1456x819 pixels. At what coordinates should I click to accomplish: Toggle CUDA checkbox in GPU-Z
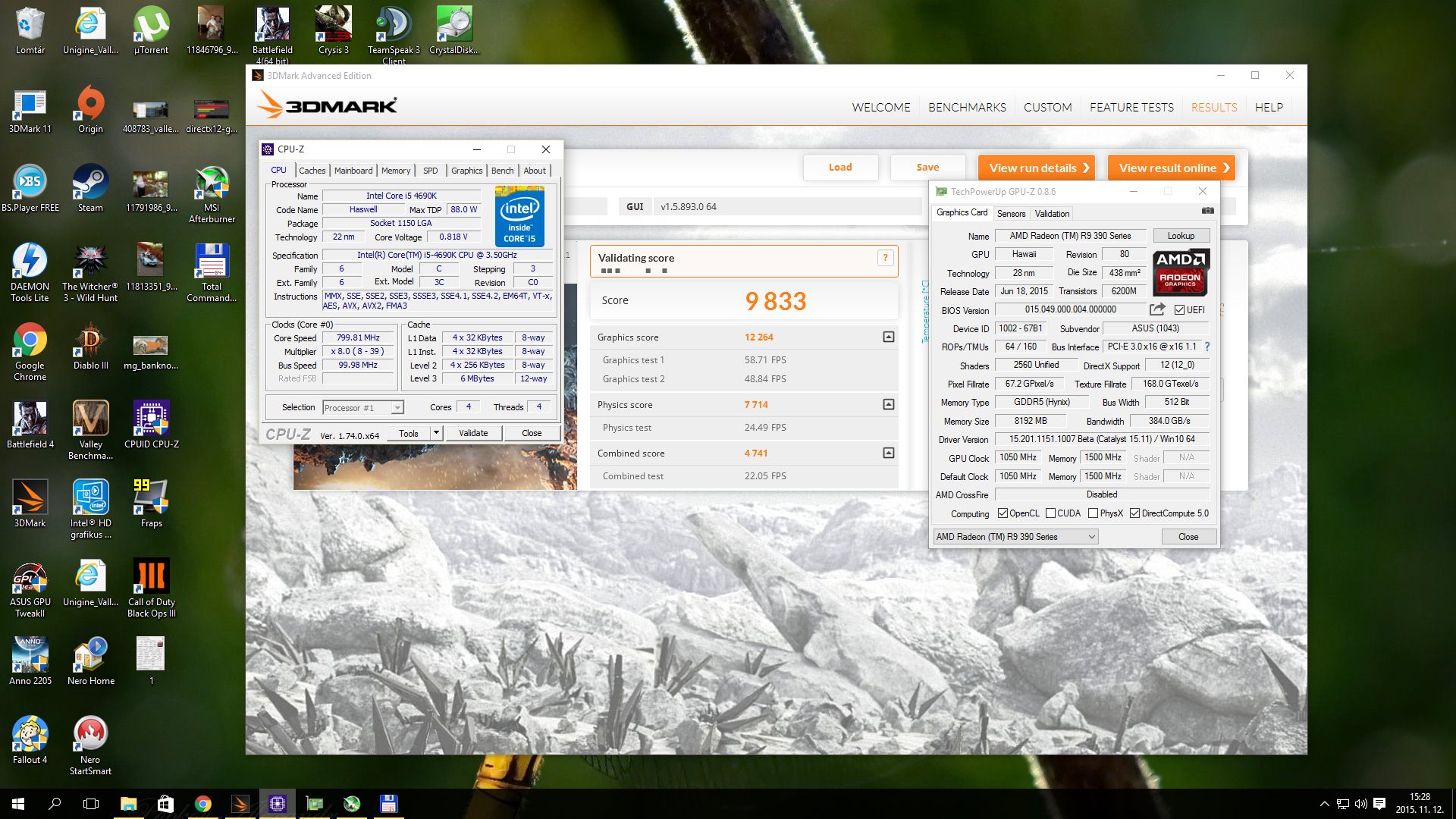[x=1050, y=513]
